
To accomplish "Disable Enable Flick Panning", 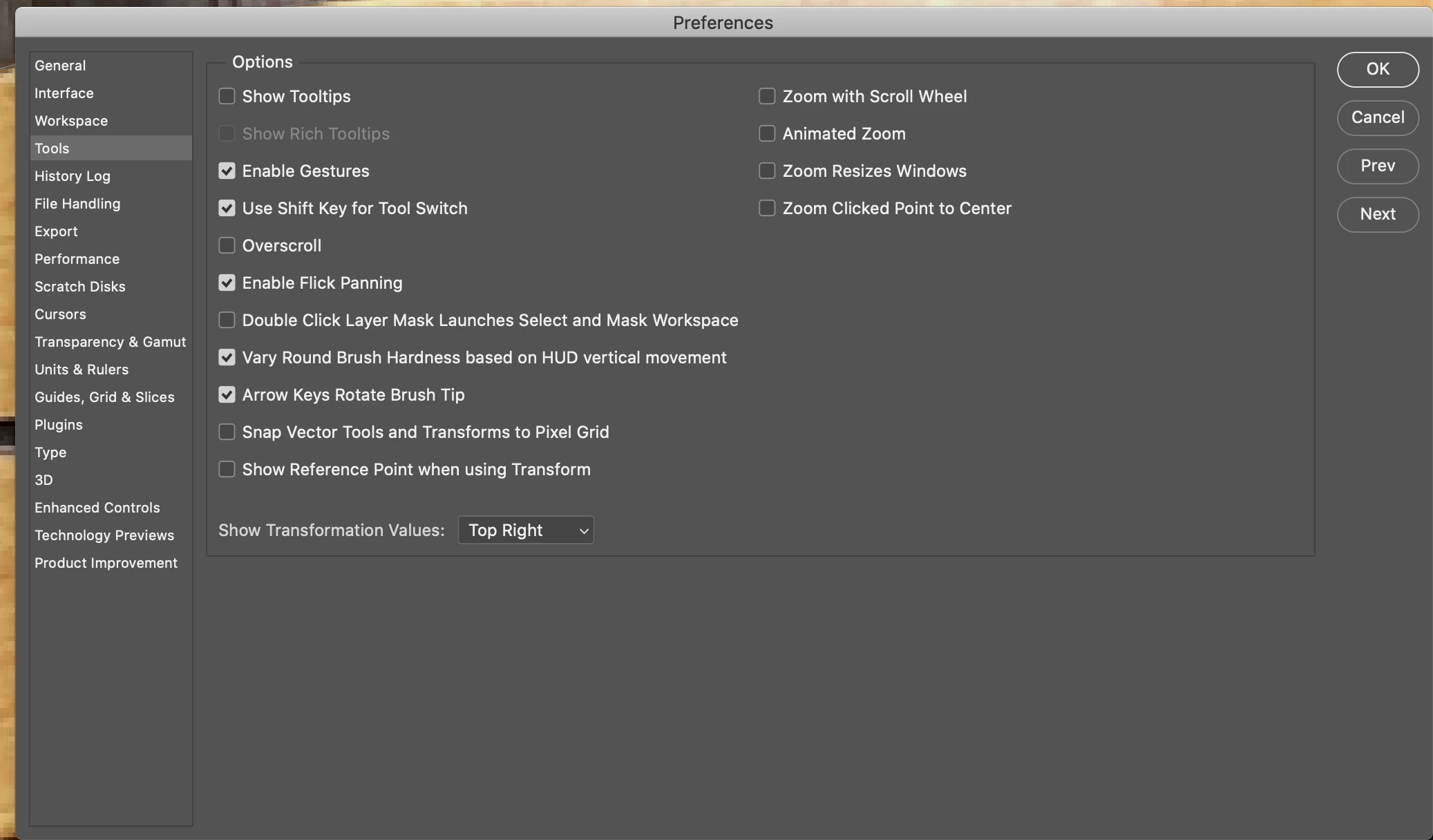I will pos(227,283).
